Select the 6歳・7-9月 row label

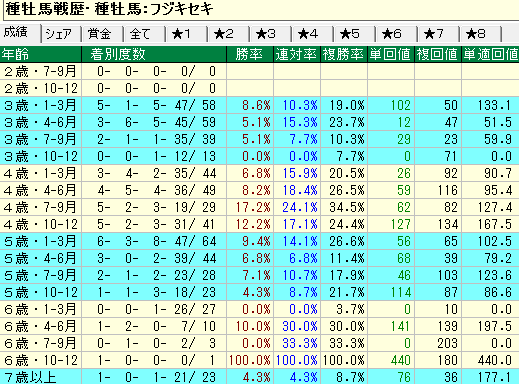pos(41,343)
